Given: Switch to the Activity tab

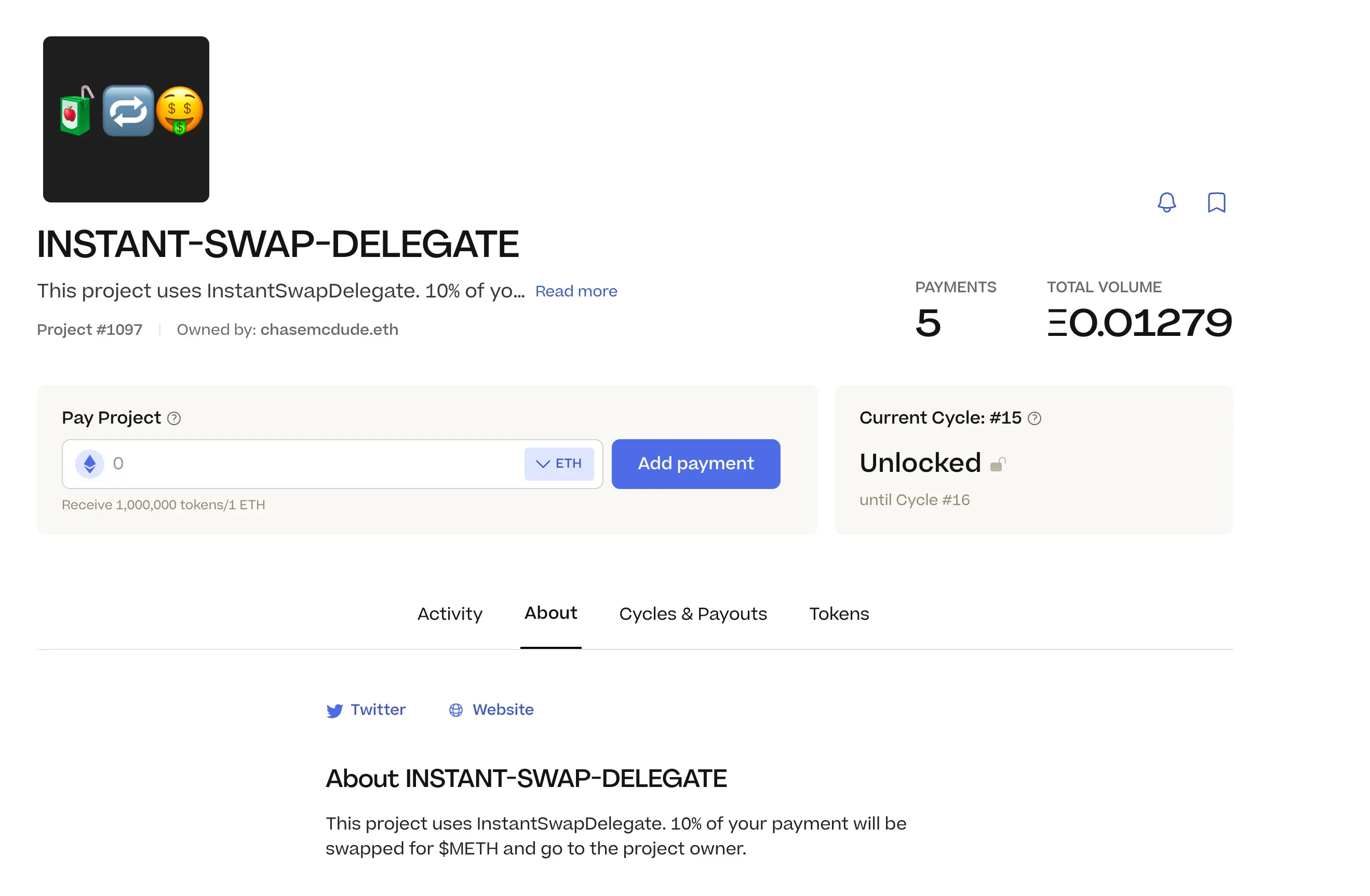Looking at the screenshot, I should coord(450,614).
